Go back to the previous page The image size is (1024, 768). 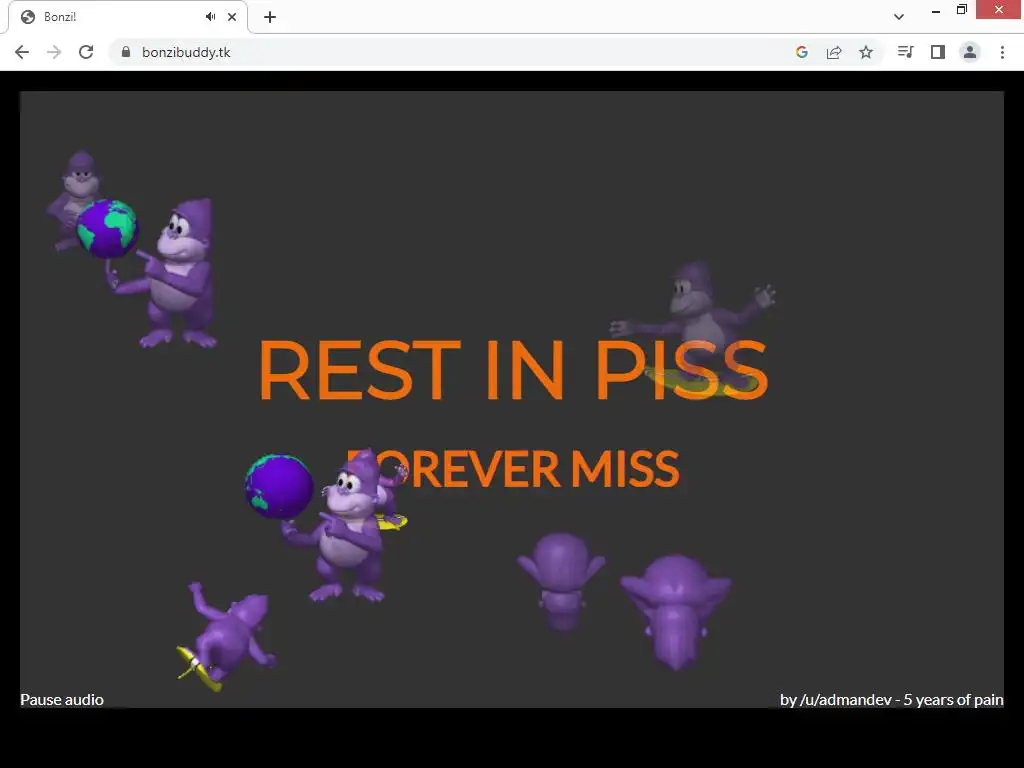coord(22,52)
